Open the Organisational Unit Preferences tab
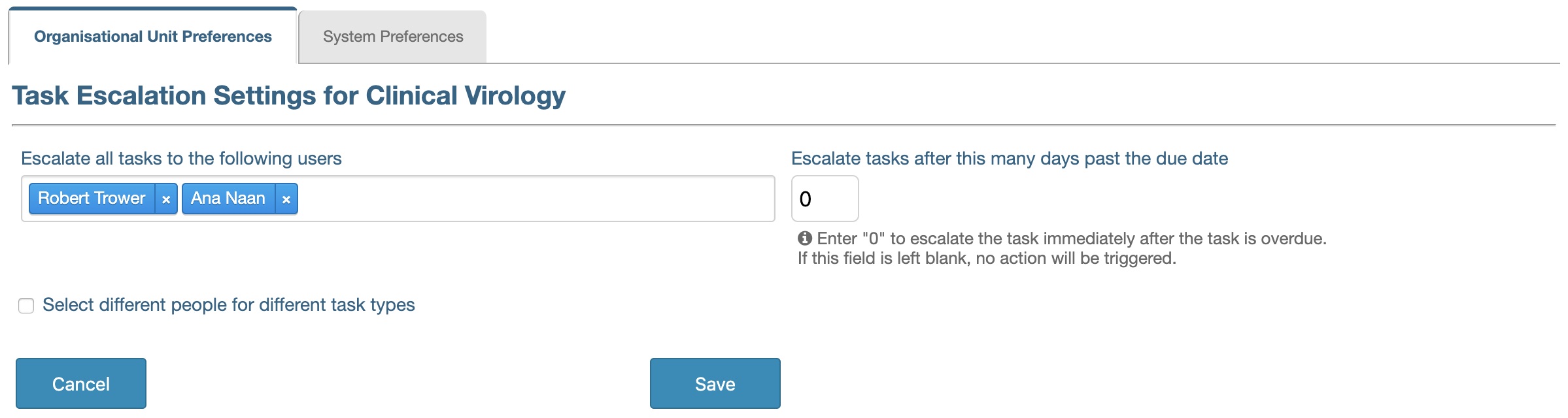1568x418 pixels. click(153, 37)
